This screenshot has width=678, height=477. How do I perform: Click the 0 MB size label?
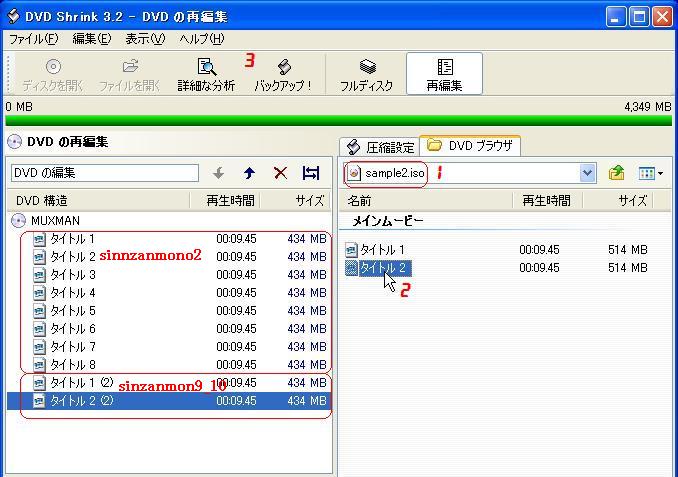click(x=19, y=107)
